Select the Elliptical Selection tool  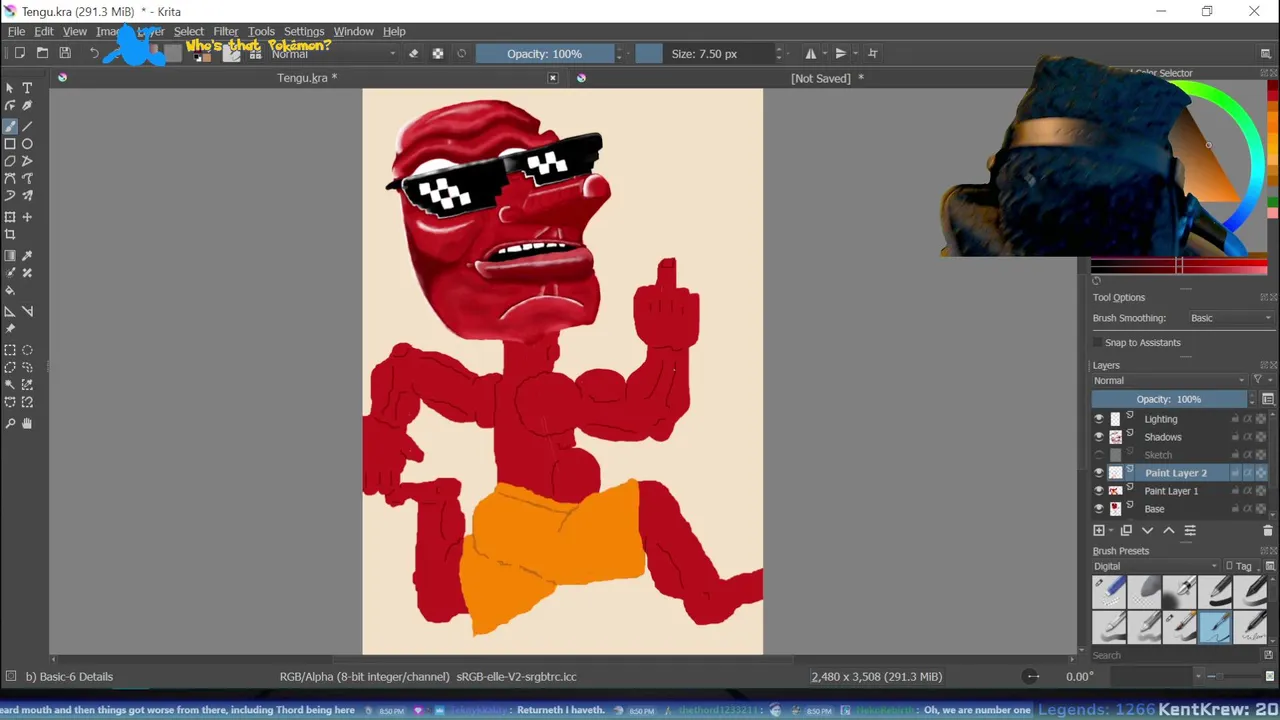(x=27, y=350)
